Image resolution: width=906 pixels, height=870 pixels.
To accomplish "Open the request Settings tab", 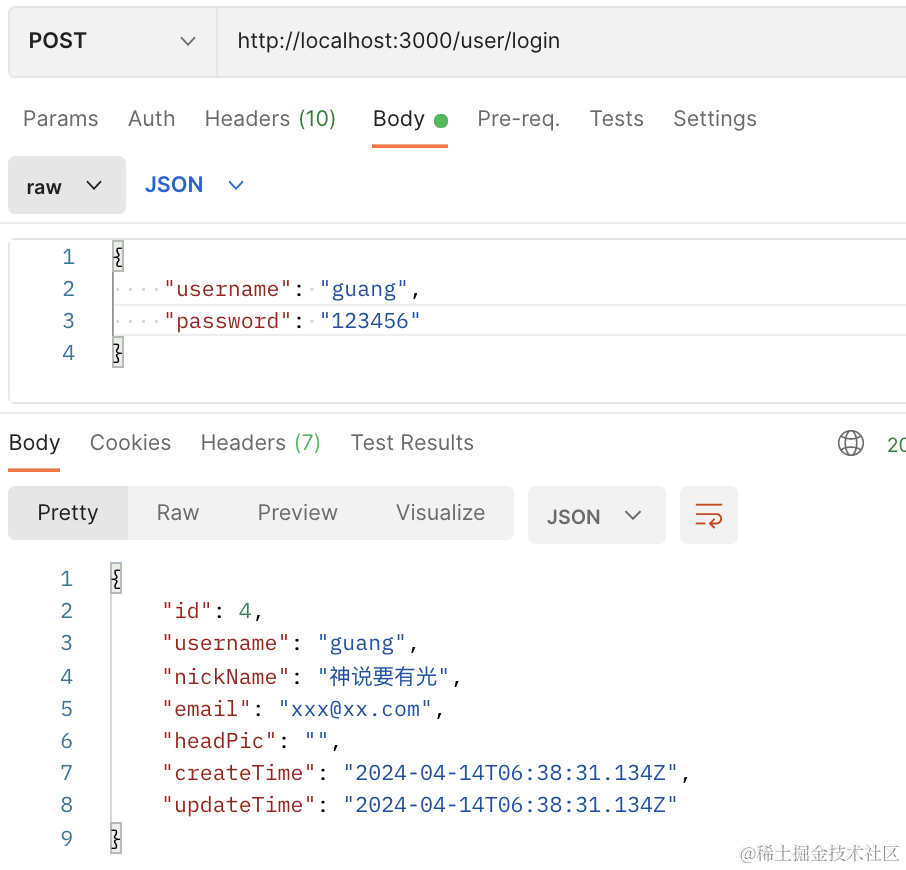I will pyautogui.click(x=714, y=119).
